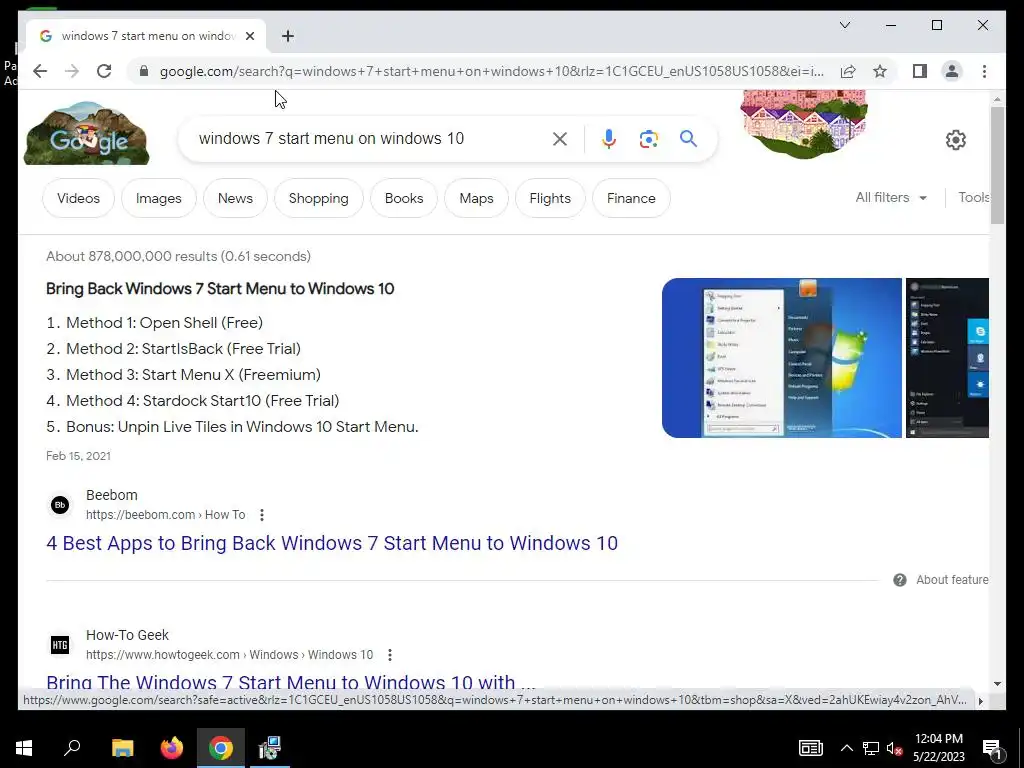Image resolution: width=1024 pixels, height=768 pixels.
Task: Click the address bar URL
Action: (491, 71)
